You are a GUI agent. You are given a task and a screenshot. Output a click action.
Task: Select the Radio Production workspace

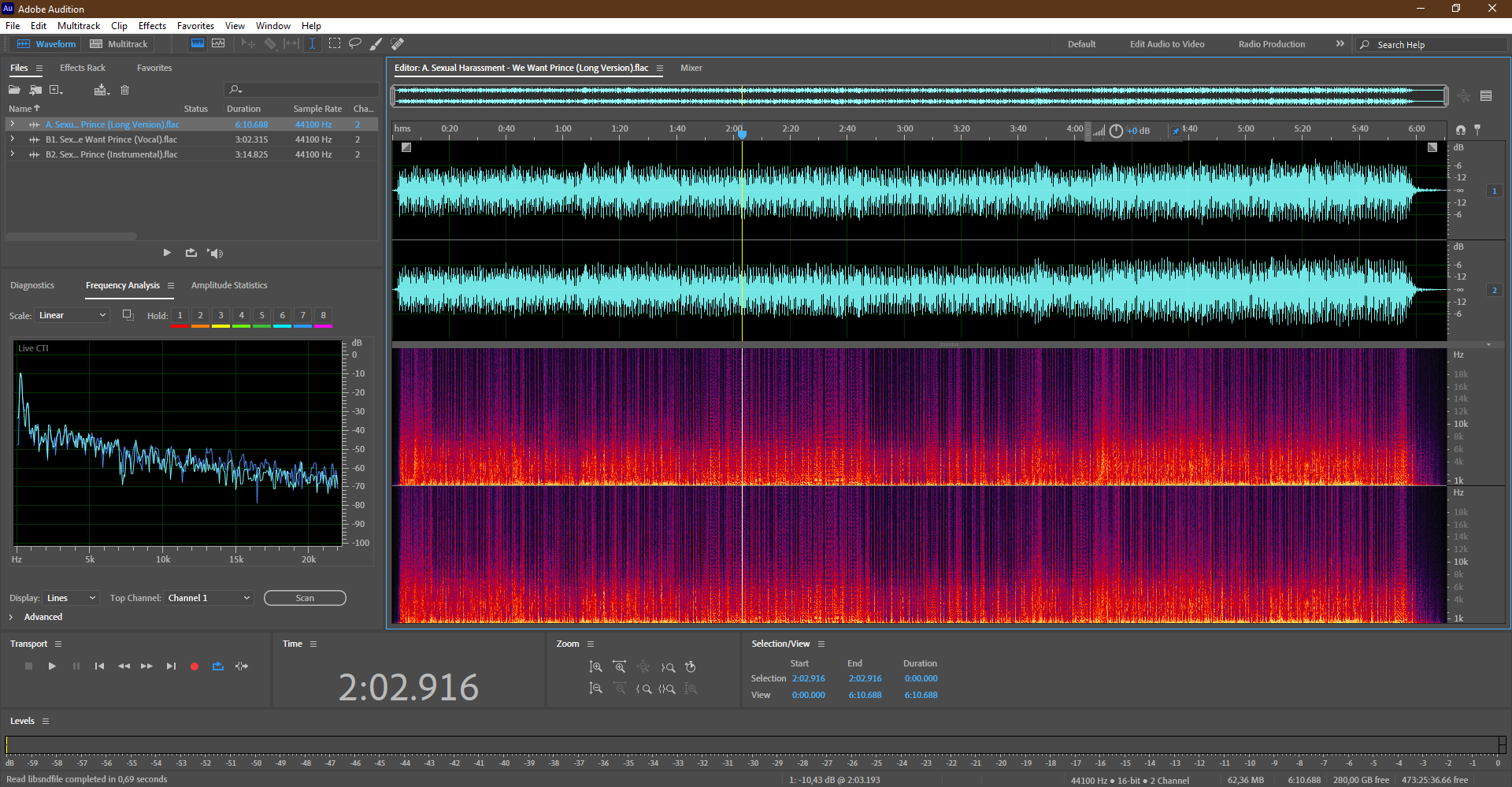[x=1271, y=44]
